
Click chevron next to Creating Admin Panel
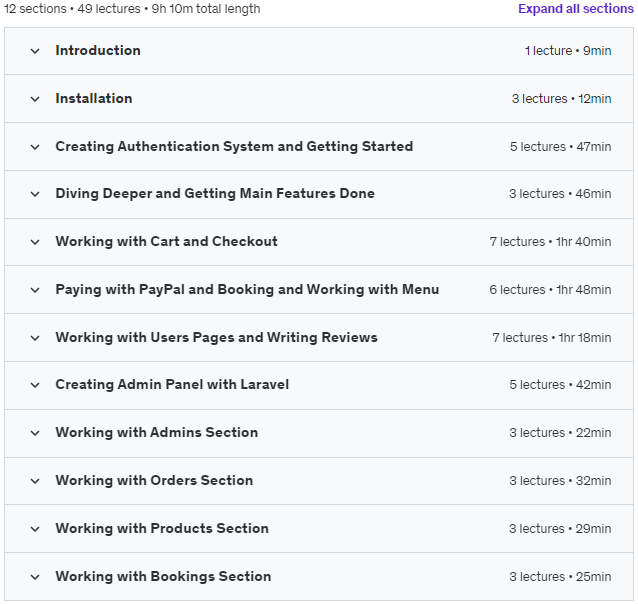click(x=35, y=385)
